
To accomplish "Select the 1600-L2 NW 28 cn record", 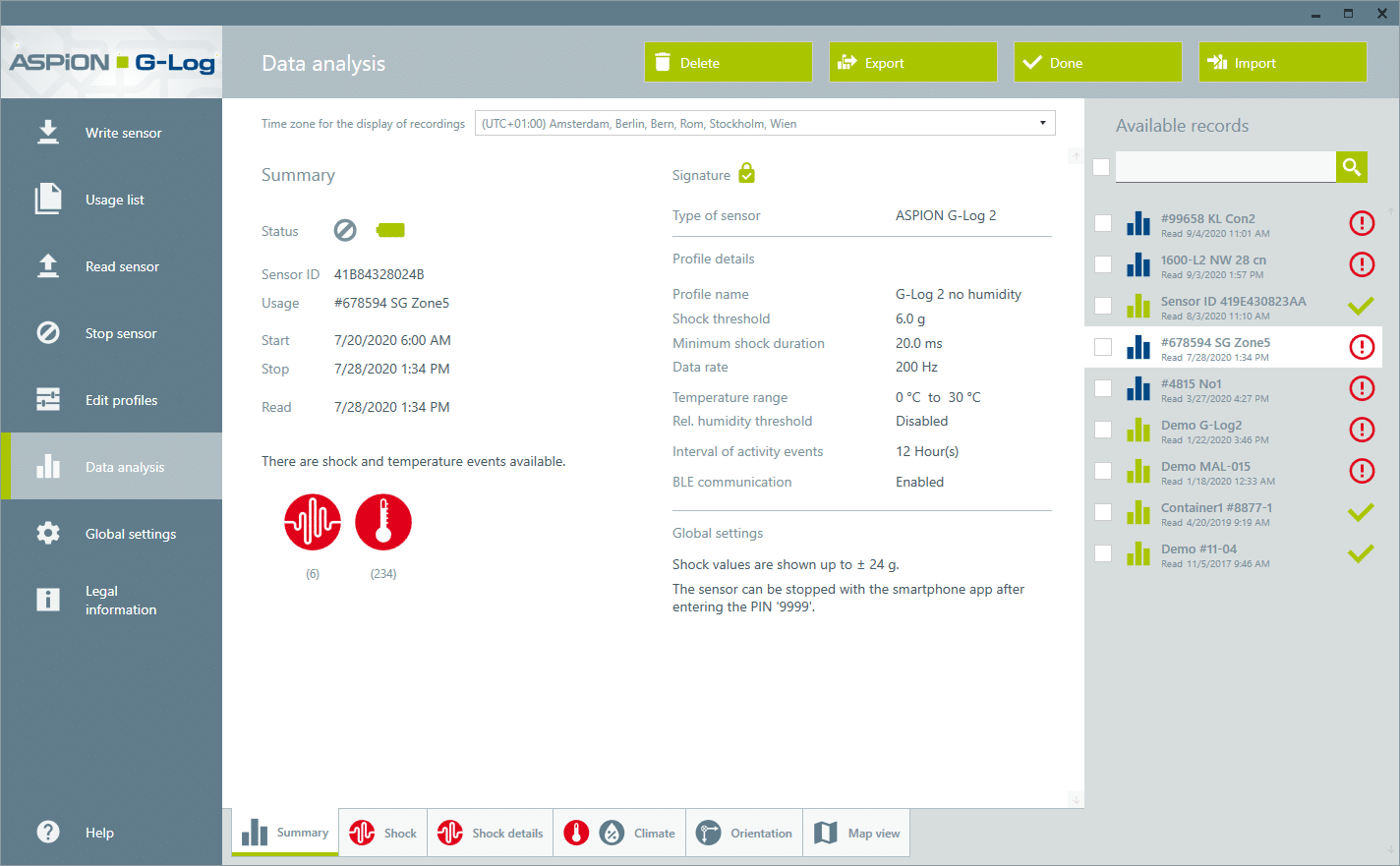I will point(1233,264).
